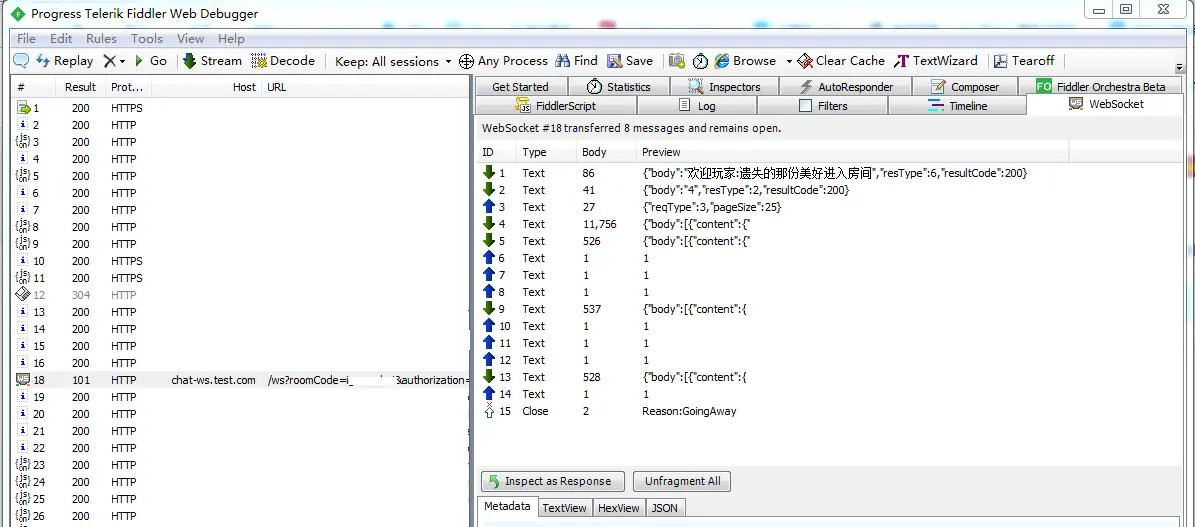Click the timer stopwatch toolbar icon

(700, 61)
